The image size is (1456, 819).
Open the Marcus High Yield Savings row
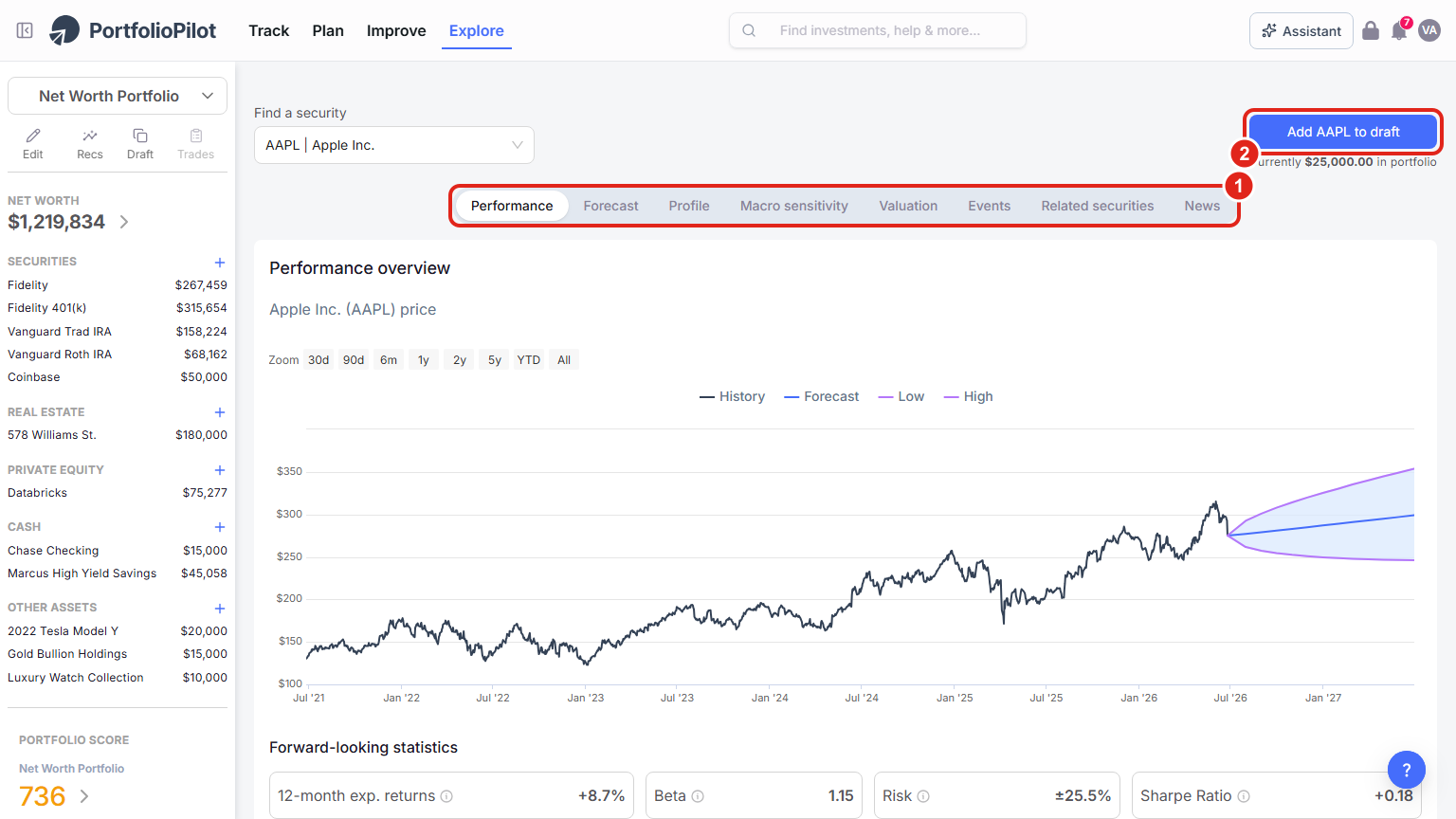click(x=118, y=573)
